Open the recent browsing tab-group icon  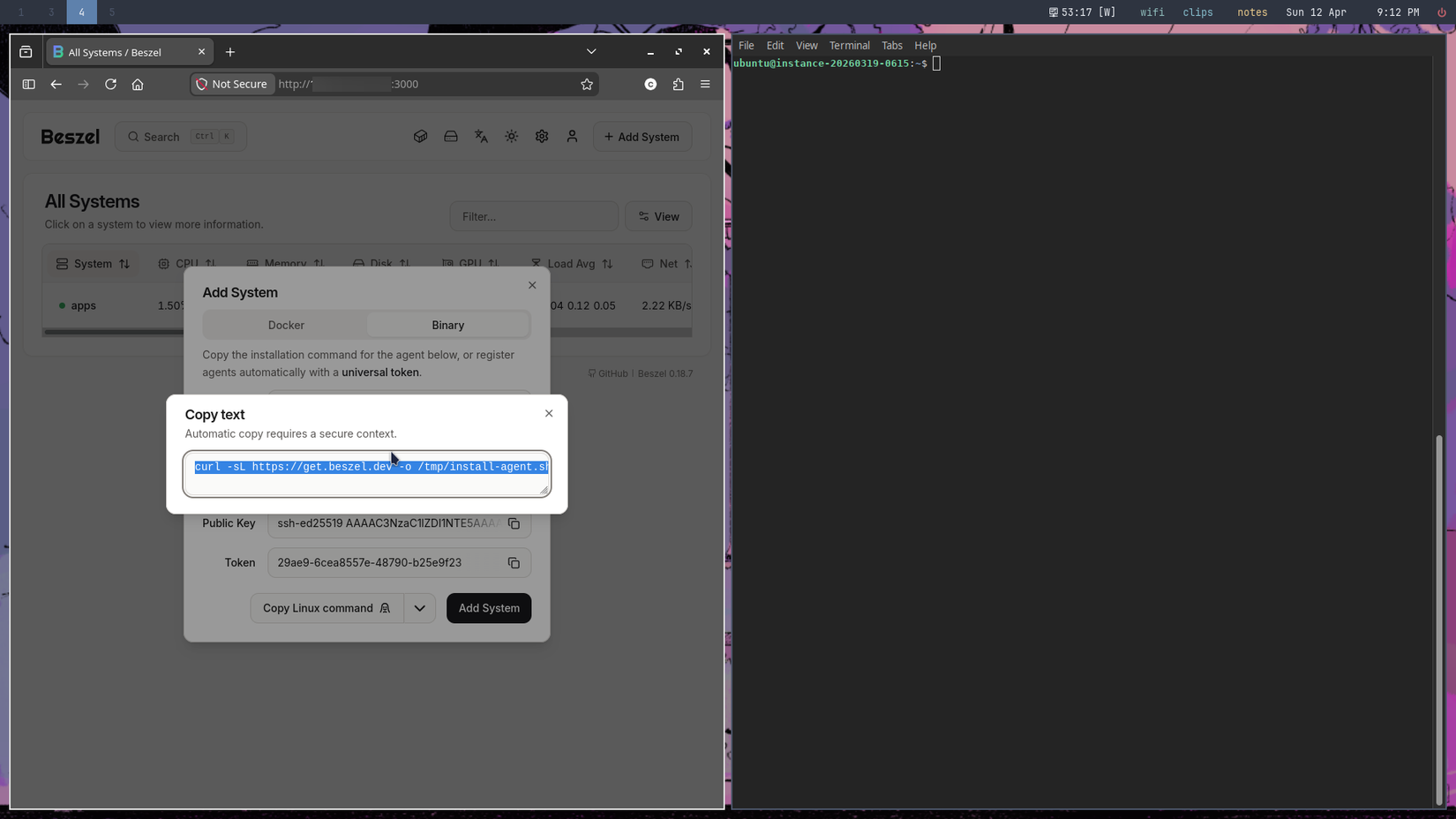[26, 52]
